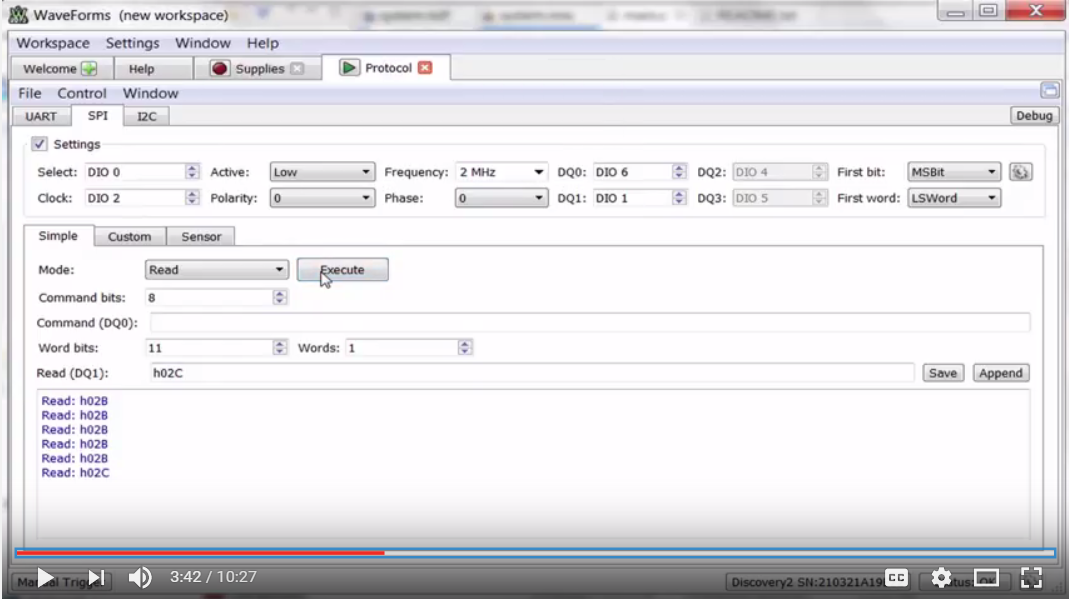Viewport: 1069px width, 599px height.
Task: Toggle the Settings checkbox in SPI panel
Action: click(x=39, y=143)
